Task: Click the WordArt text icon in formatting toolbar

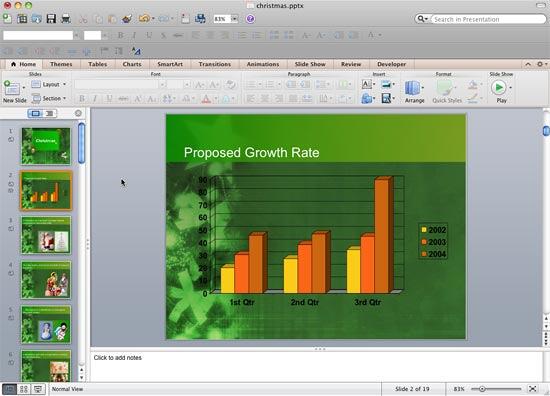Action: 136,51
